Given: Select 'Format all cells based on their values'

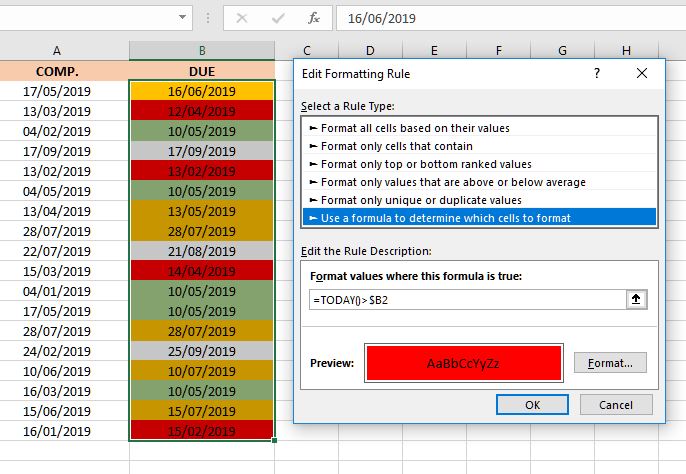Looking at the screenshot, I should click(x=479, y=128).
